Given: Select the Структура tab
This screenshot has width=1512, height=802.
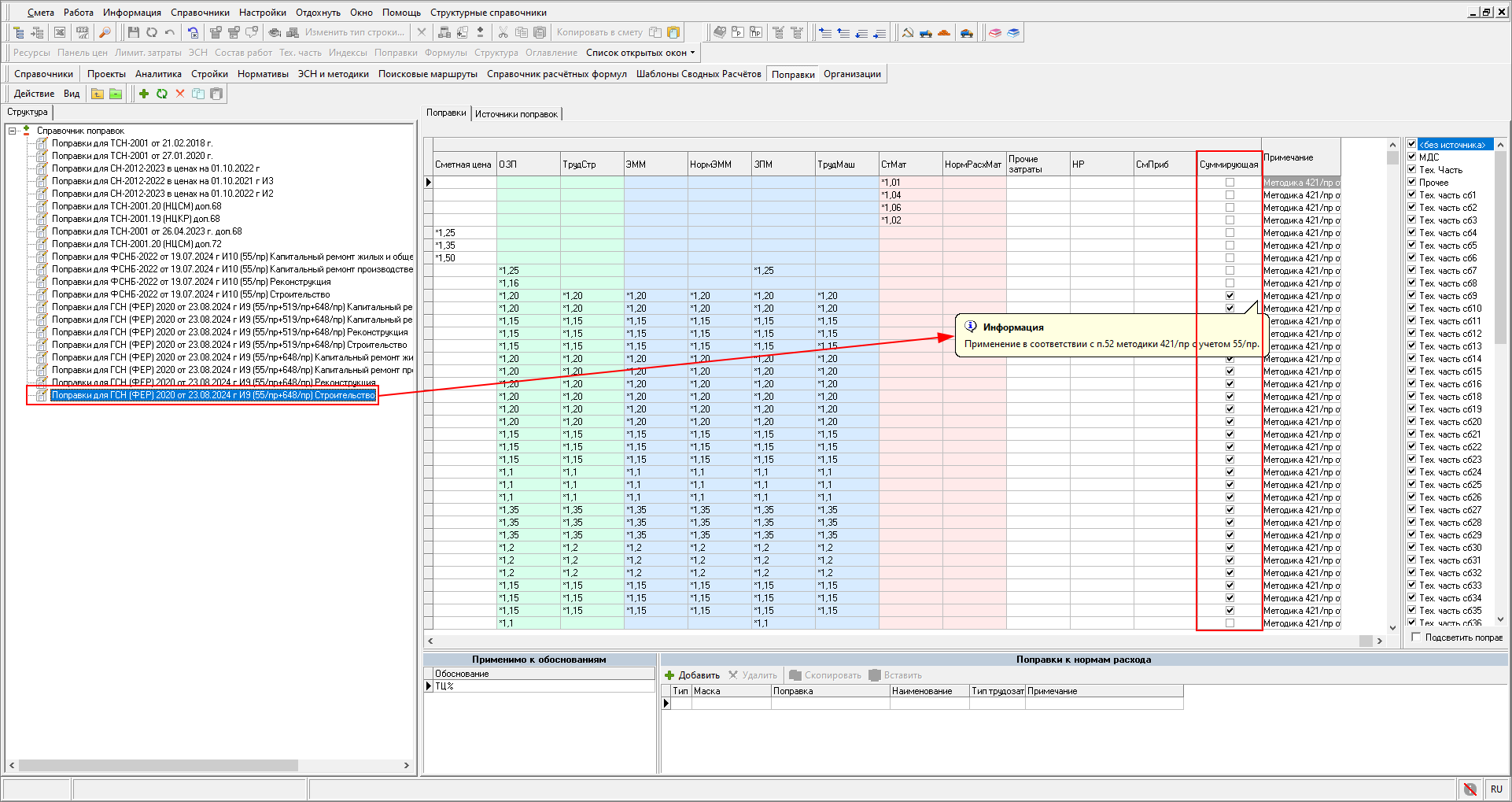Looking at the screenshot, I should pyautogui.click(x=28, y=112).
